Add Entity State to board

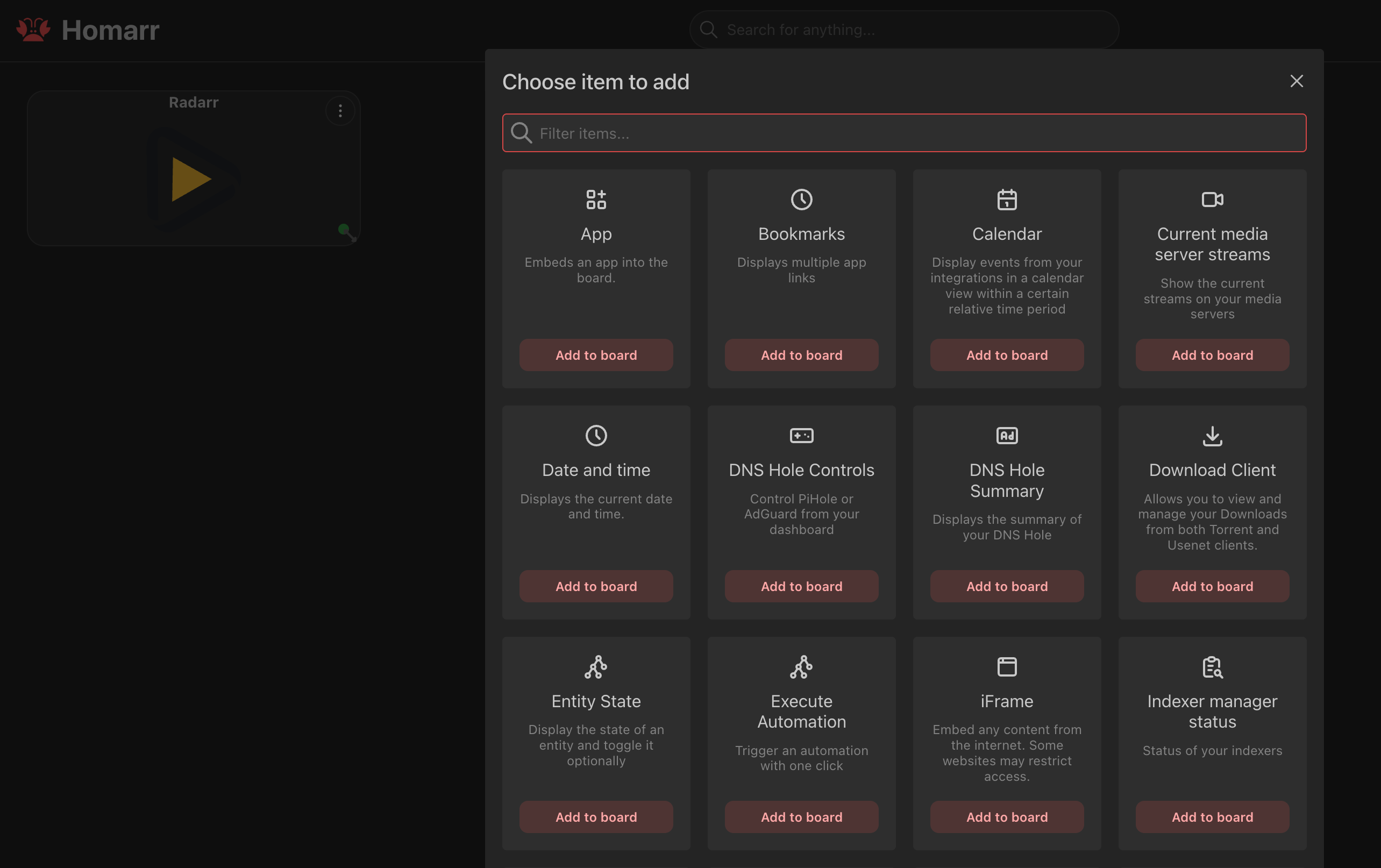pyautogui.click(x=596, y=816)
